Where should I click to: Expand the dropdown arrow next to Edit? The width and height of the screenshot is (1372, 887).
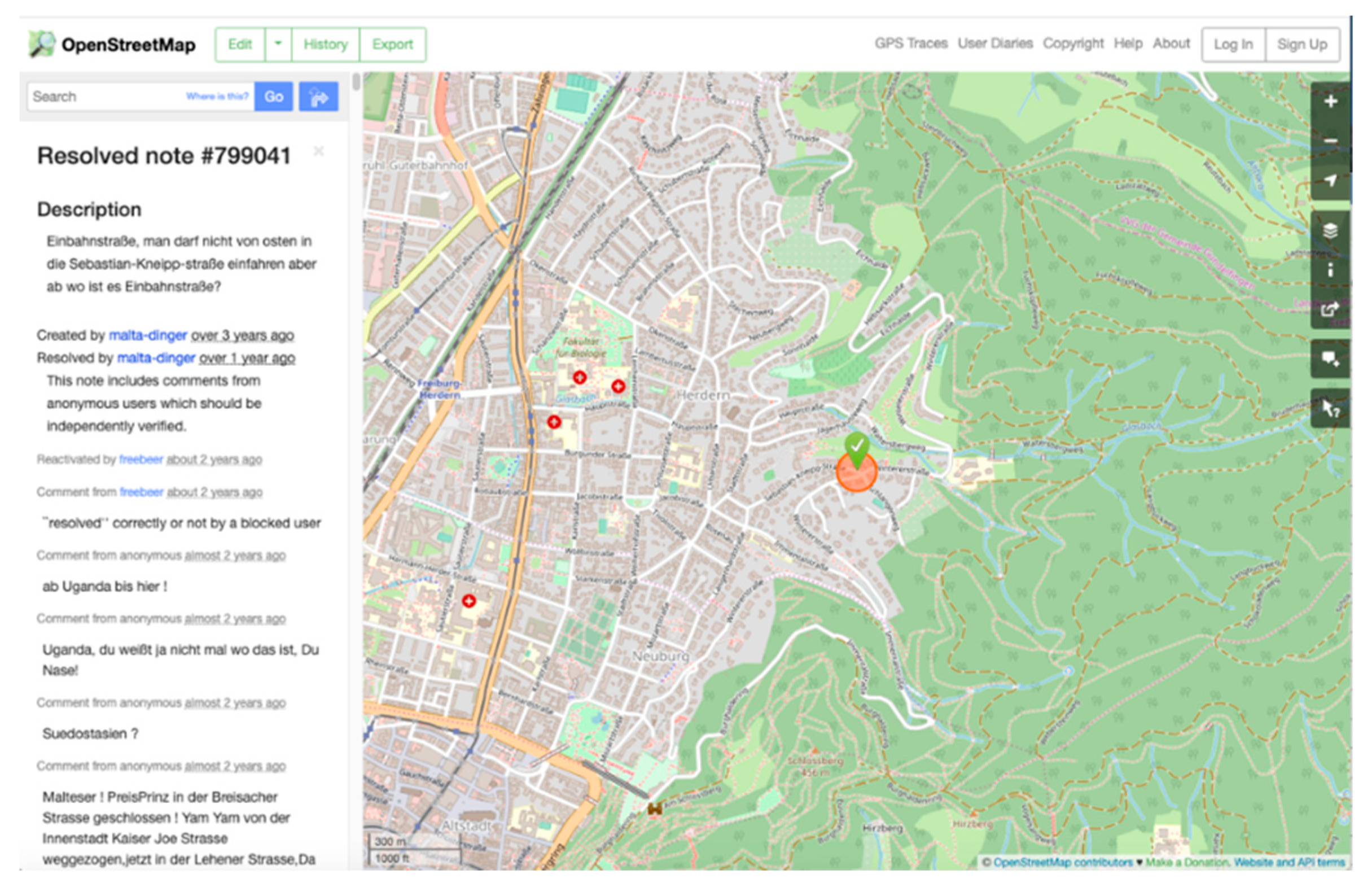tap(278, 45)
